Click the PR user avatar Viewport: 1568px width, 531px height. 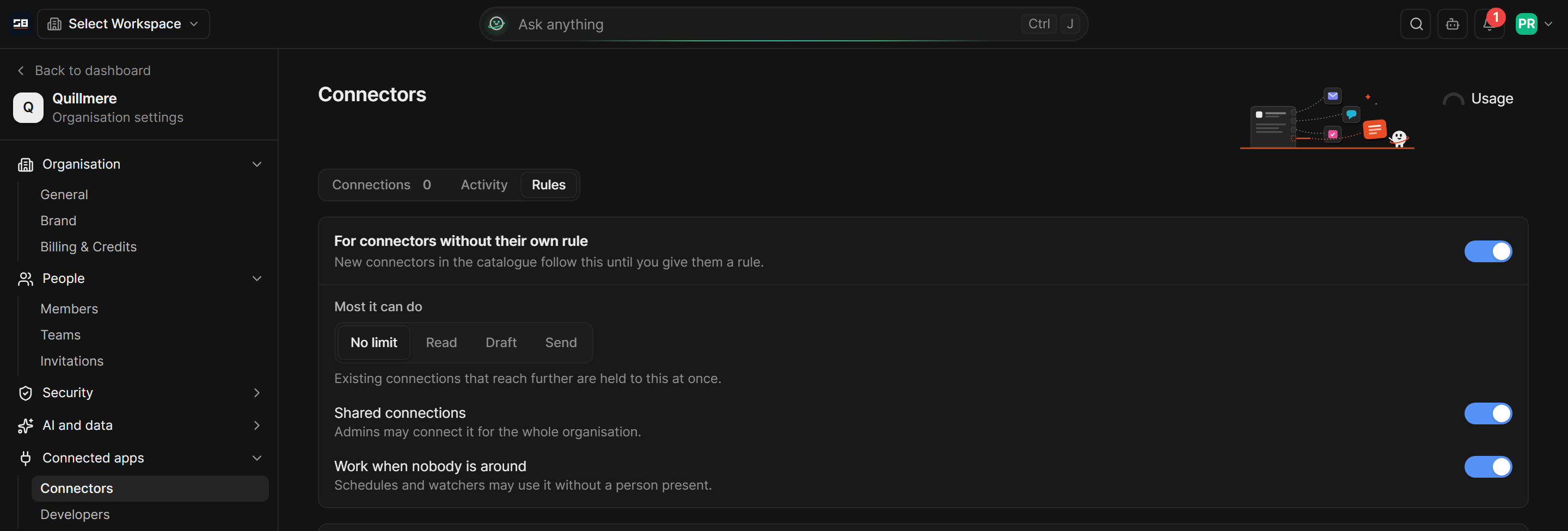(x=1526, y=24)
